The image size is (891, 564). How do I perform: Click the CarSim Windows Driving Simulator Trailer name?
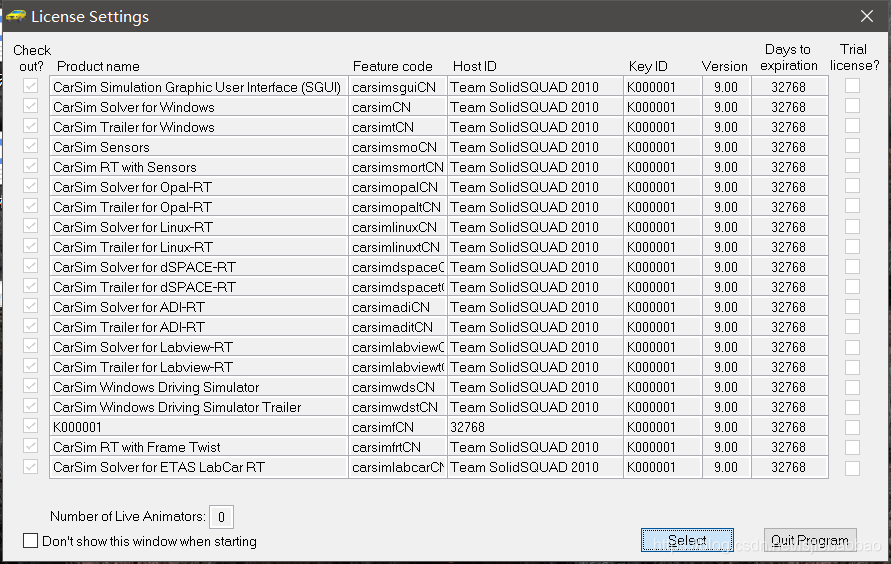tap(199, 407)
